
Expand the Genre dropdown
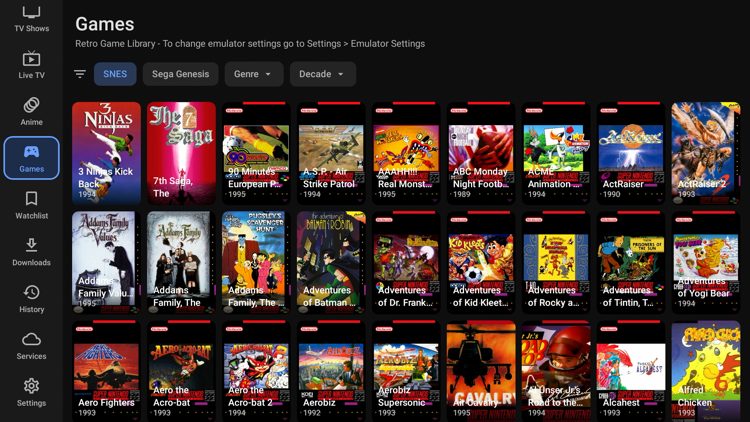[x=253, y=74]
